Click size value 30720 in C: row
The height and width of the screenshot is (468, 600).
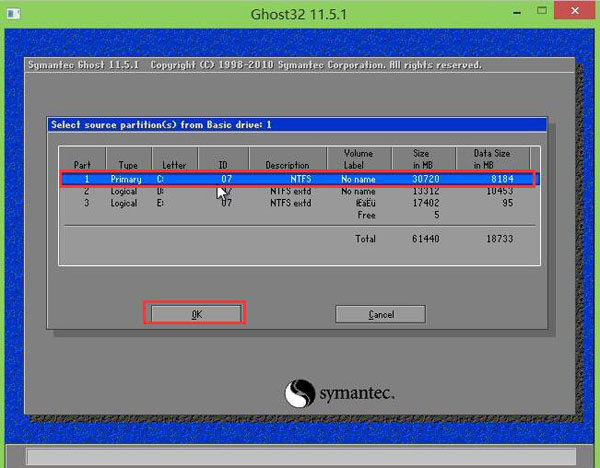coord(426,179)
